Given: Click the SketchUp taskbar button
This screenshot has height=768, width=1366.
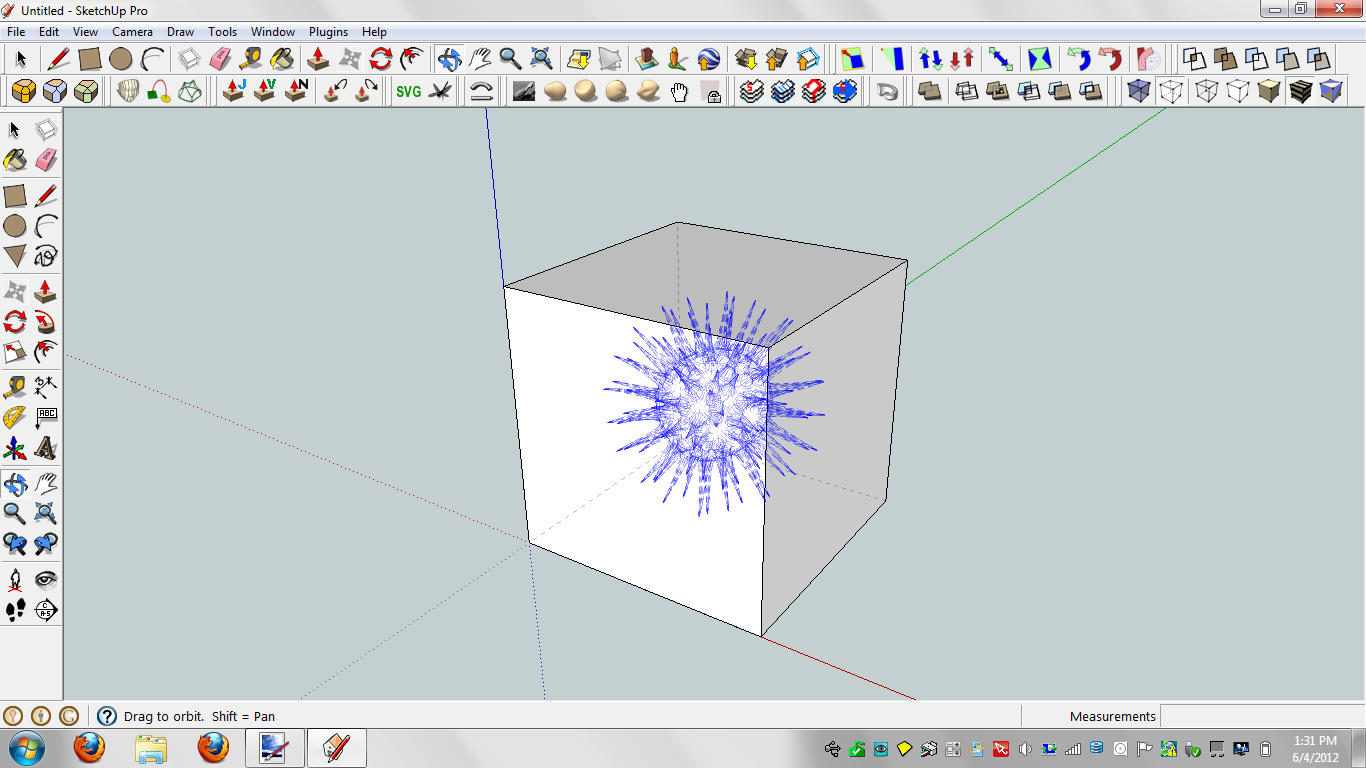Looking at the screenshot, I should coord(337,748).
